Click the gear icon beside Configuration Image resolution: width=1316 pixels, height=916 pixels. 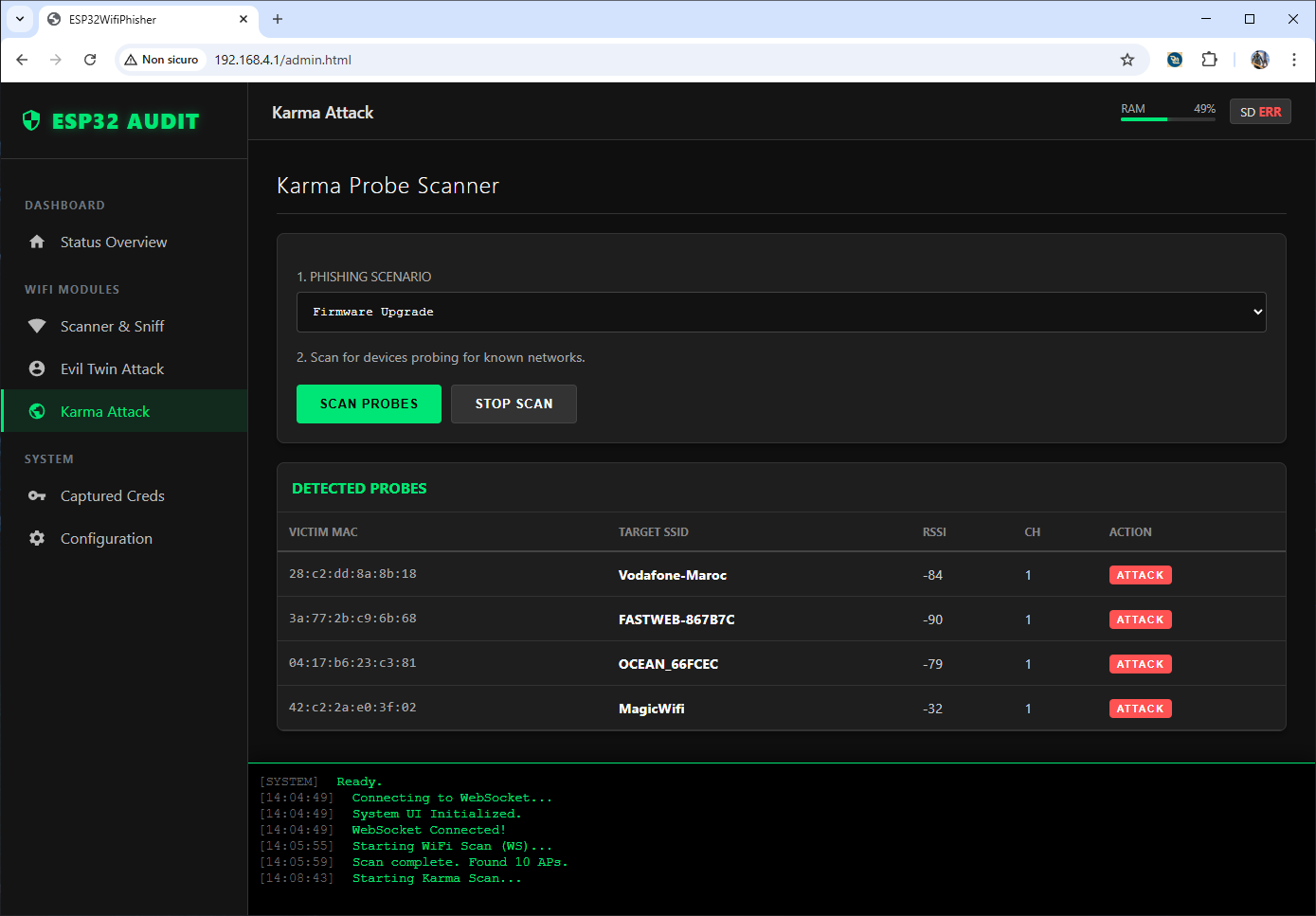(37, 538)
